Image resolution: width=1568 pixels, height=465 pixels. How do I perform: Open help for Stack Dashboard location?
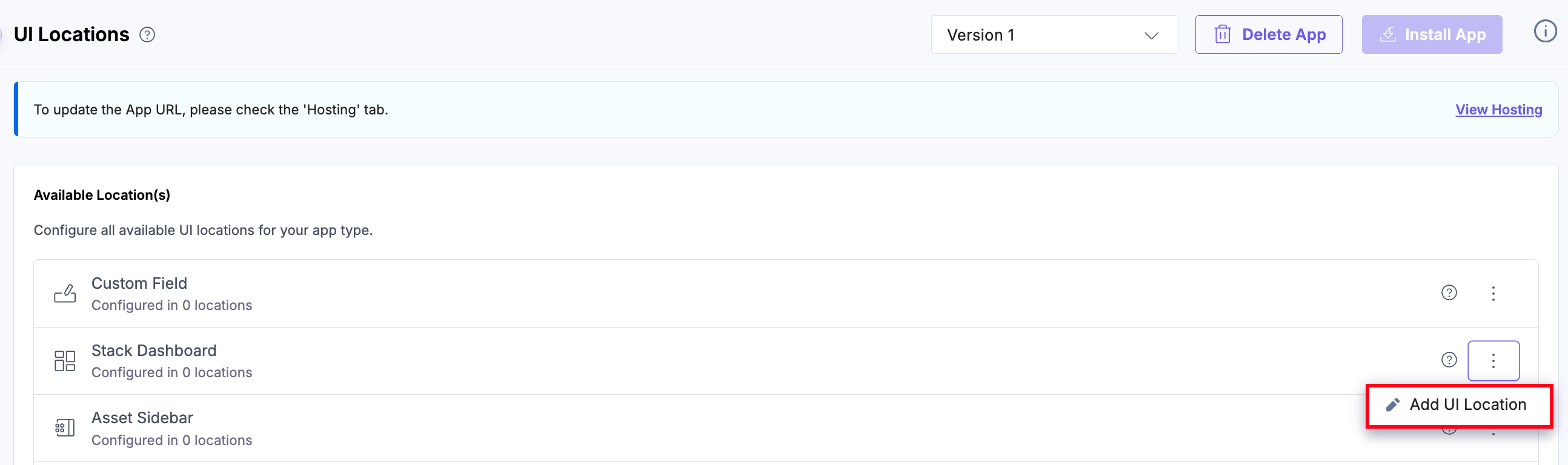point(1449,360)
